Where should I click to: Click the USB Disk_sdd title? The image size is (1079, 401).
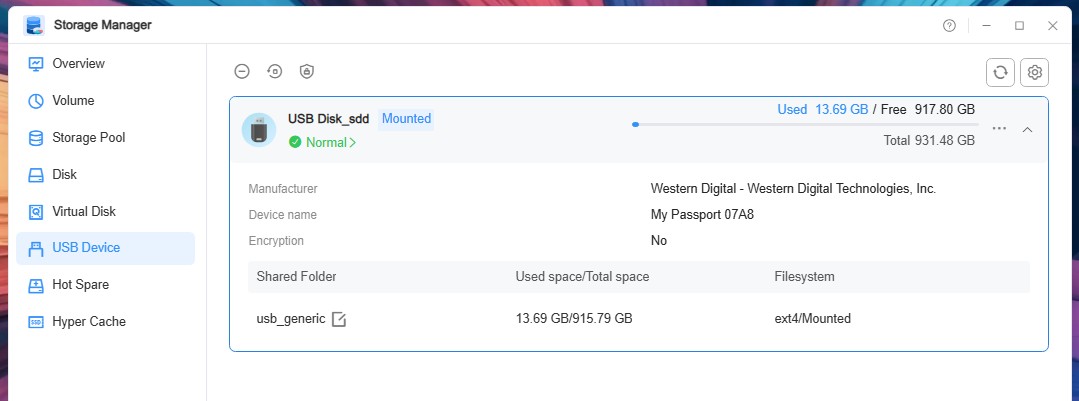click(328, 118)
